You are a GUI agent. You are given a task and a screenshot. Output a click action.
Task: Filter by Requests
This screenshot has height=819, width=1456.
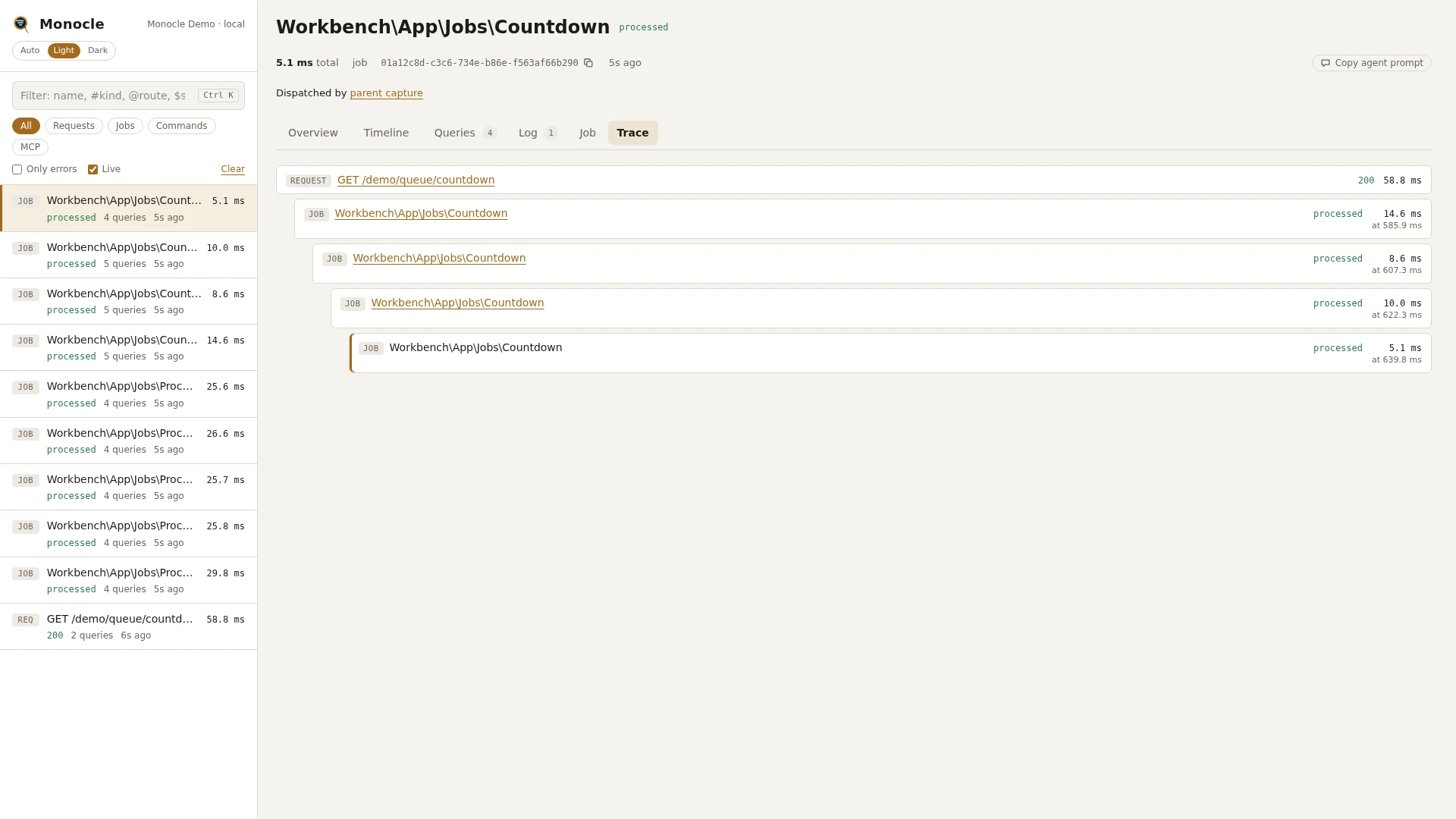coord(74,126)
